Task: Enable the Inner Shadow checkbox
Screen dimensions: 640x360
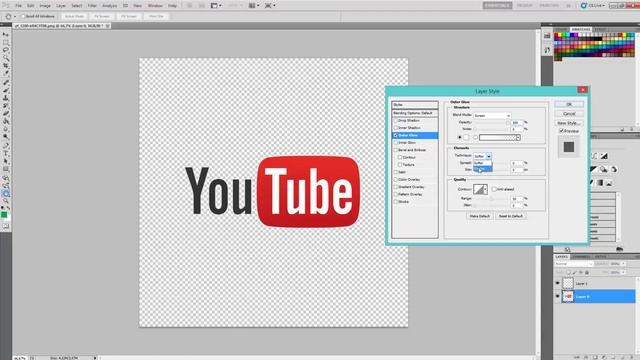Action: point(395,128)
